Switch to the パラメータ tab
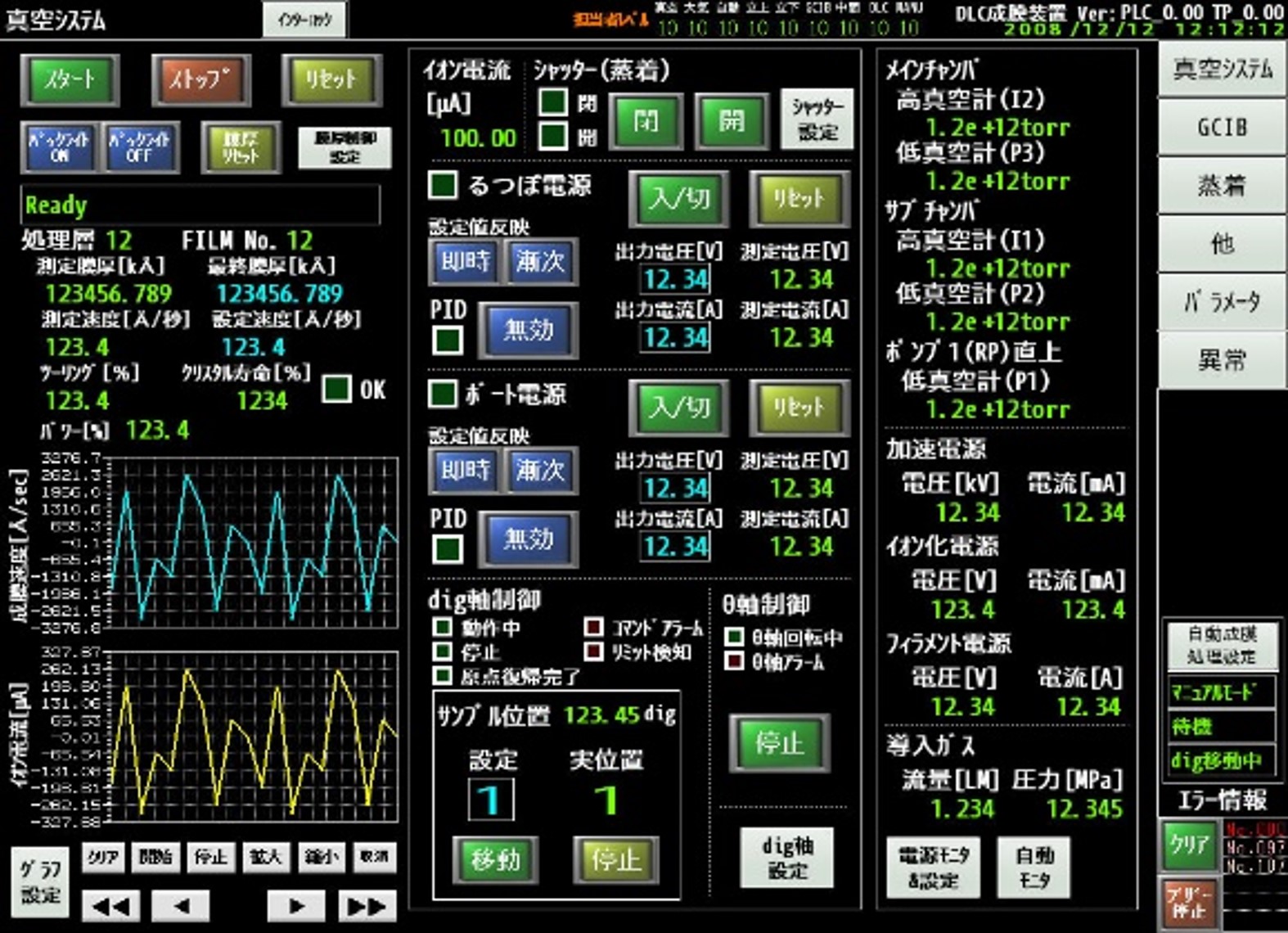The height and width of the screenshot is (933, 1288). (x=1222, y=301)
